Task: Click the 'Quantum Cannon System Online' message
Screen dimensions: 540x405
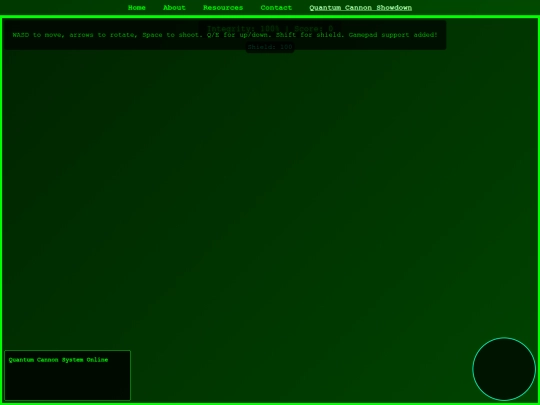Action: (59, 360)
